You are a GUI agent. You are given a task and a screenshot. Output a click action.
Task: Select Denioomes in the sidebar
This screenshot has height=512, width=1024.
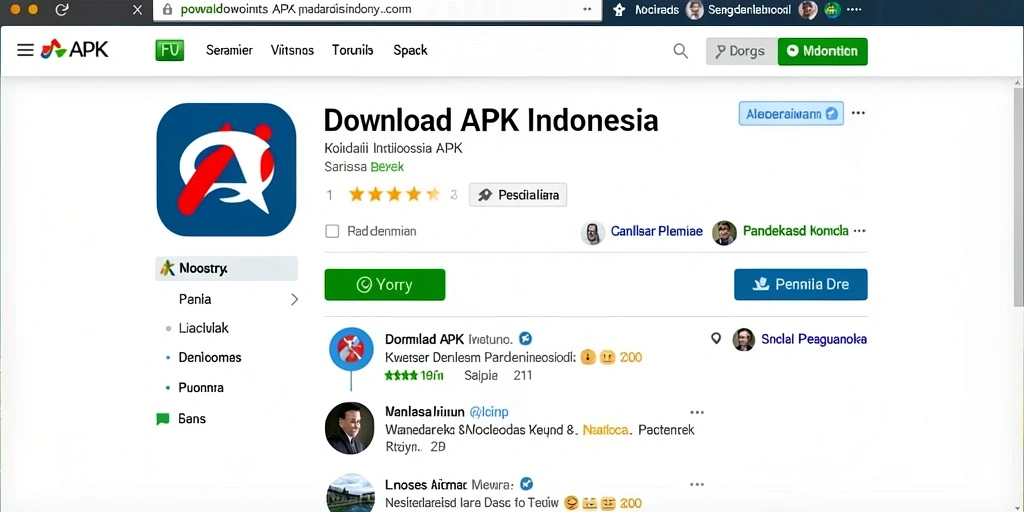(210, 357)
